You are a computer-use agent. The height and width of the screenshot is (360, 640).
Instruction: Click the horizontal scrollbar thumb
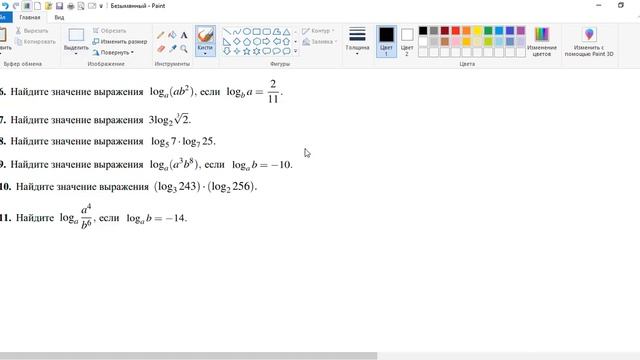(189, 356)
